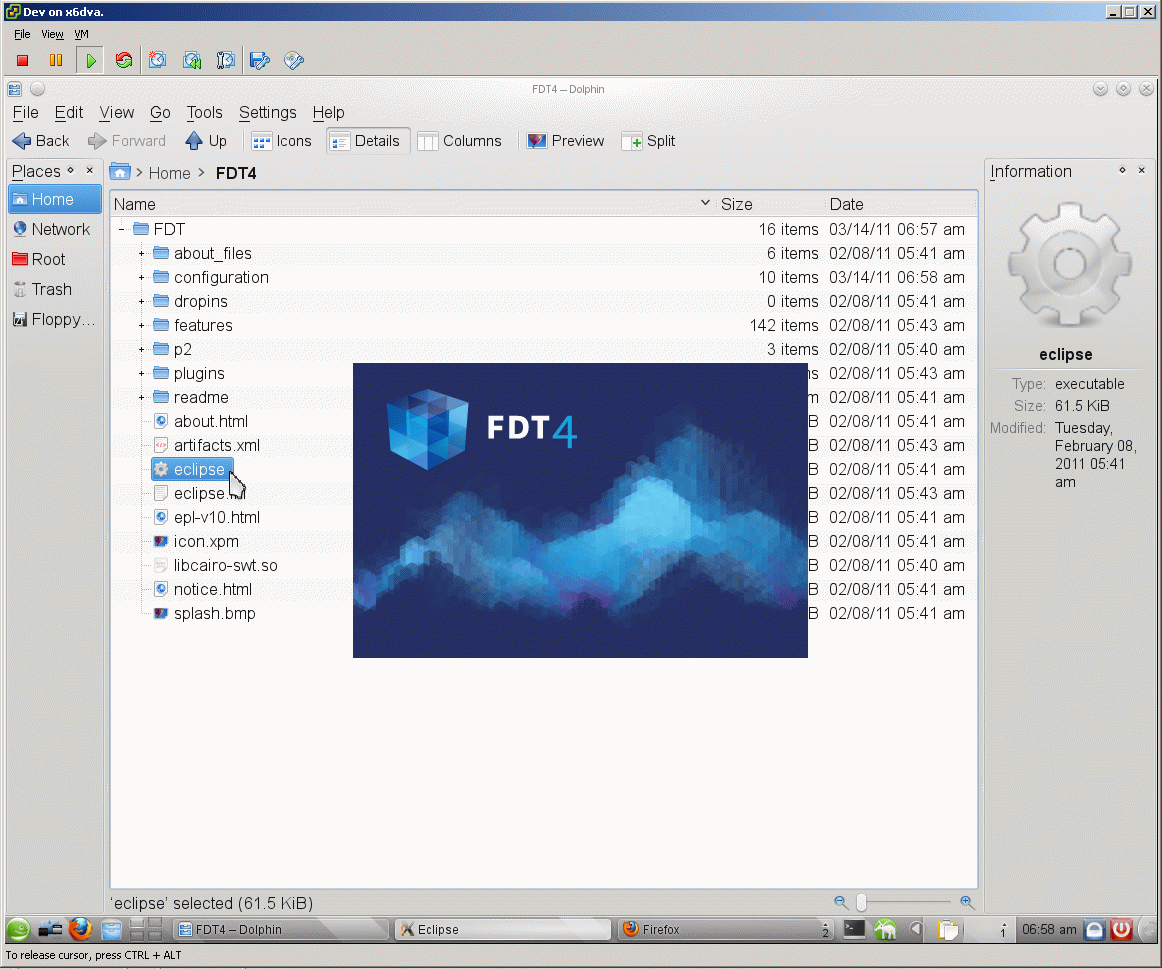Open Dolphin's Help menu
The height and width of the screenshot is (969, 1162).
pos(328,113)
